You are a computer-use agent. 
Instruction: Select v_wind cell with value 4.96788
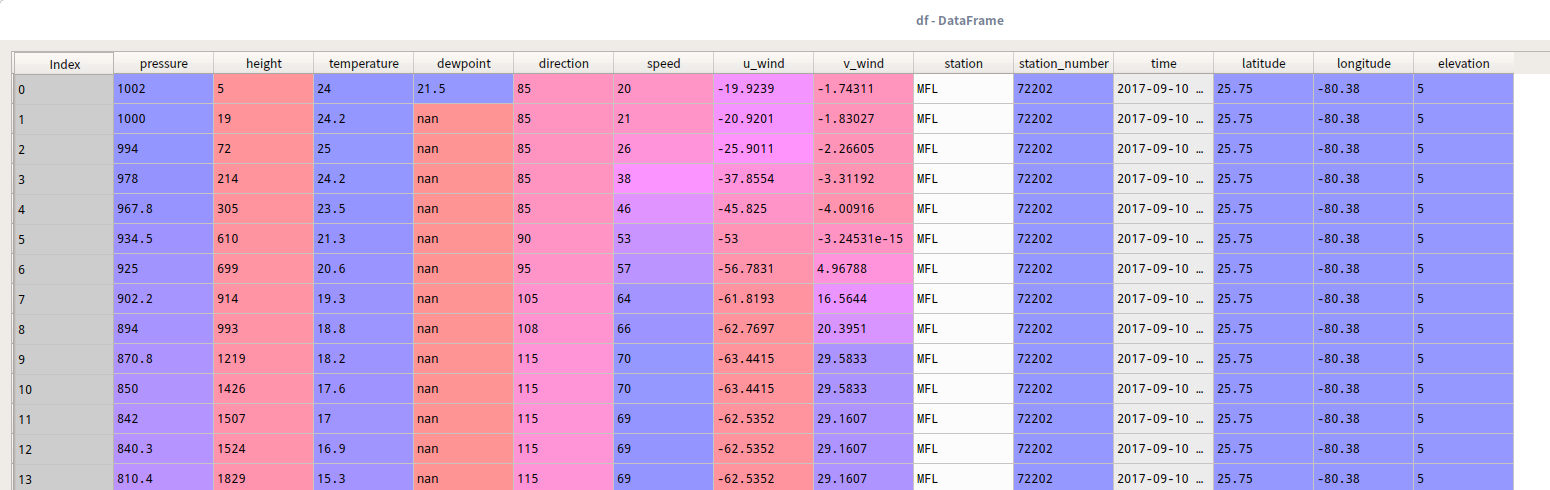coord(863,269)
